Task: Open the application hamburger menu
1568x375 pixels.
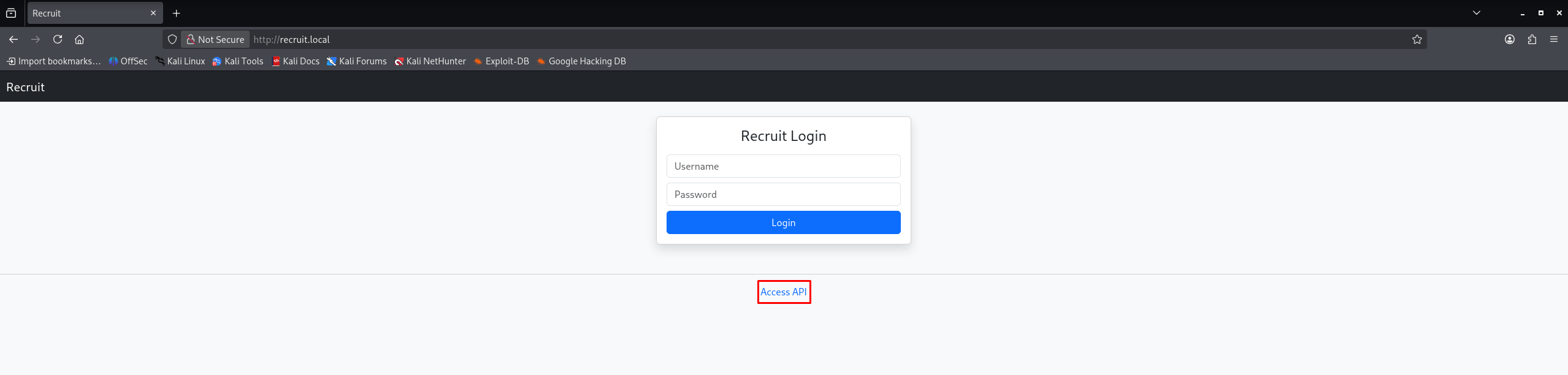Action: 1554,39
